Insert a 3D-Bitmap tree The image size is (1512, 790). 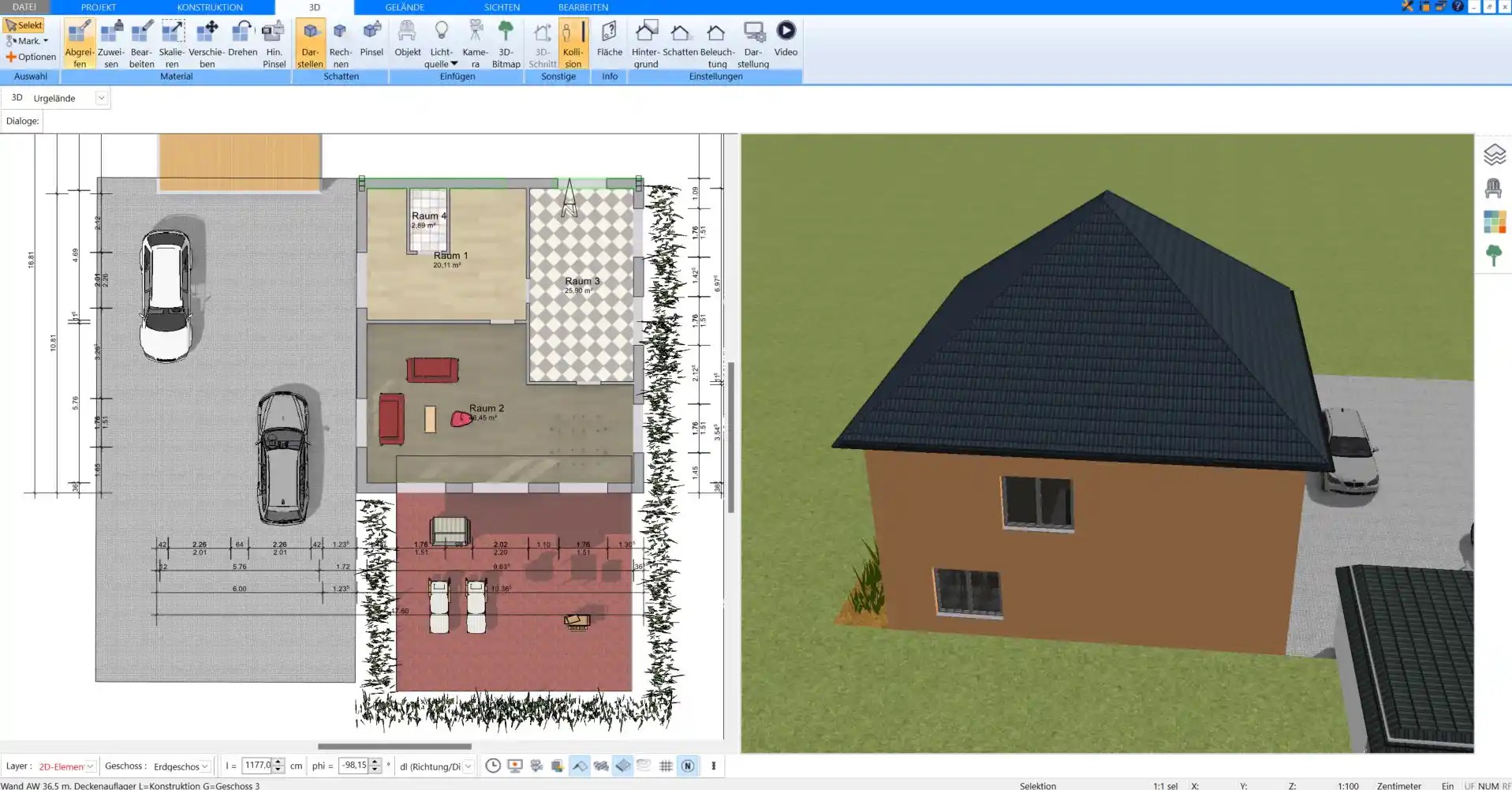(x=506, y=43)
